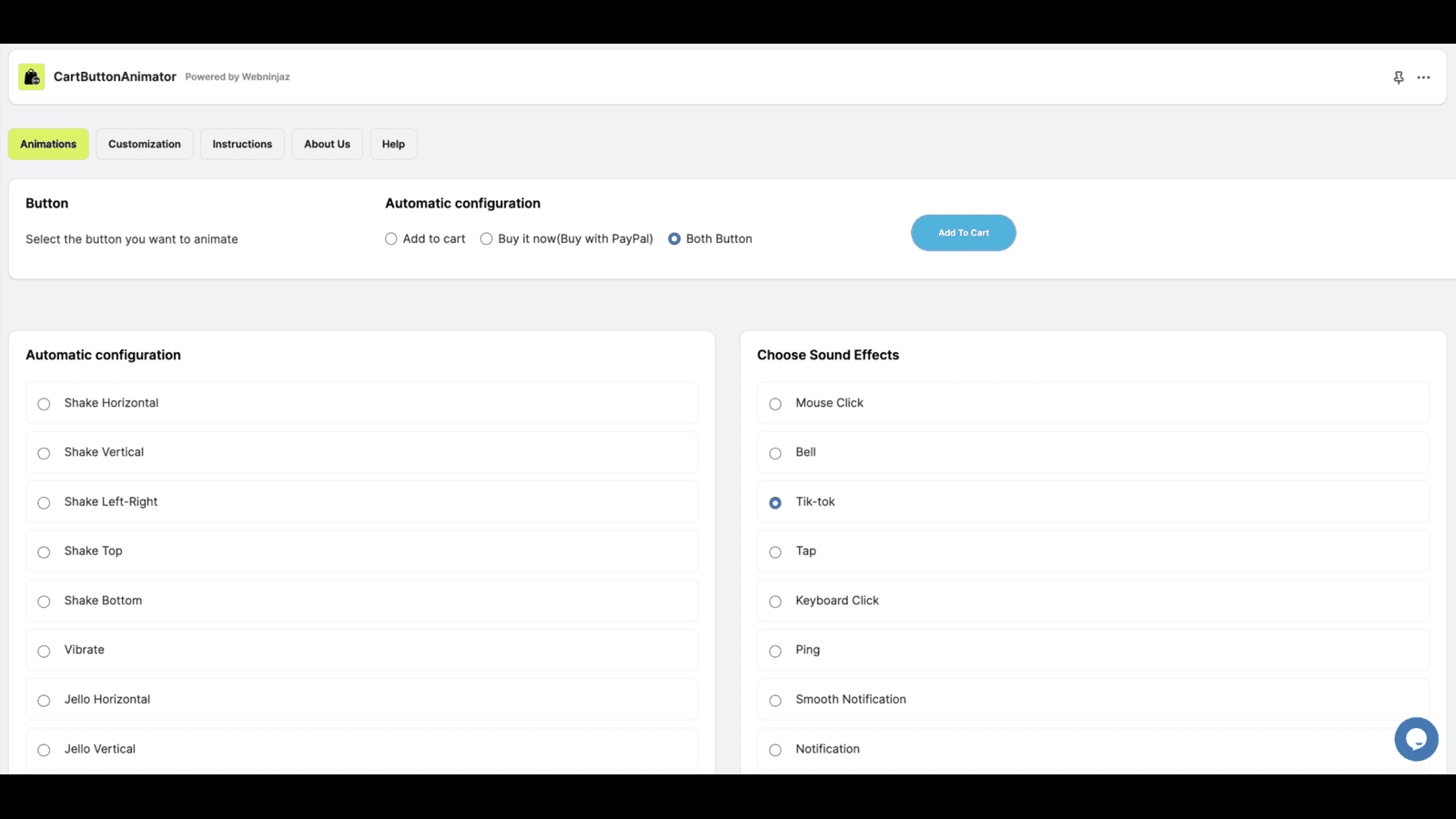Image resolution: width=1456 pixels, height=819 pixels.
Task: Pin the app using the pin icon
Action: click(1399, 77)
